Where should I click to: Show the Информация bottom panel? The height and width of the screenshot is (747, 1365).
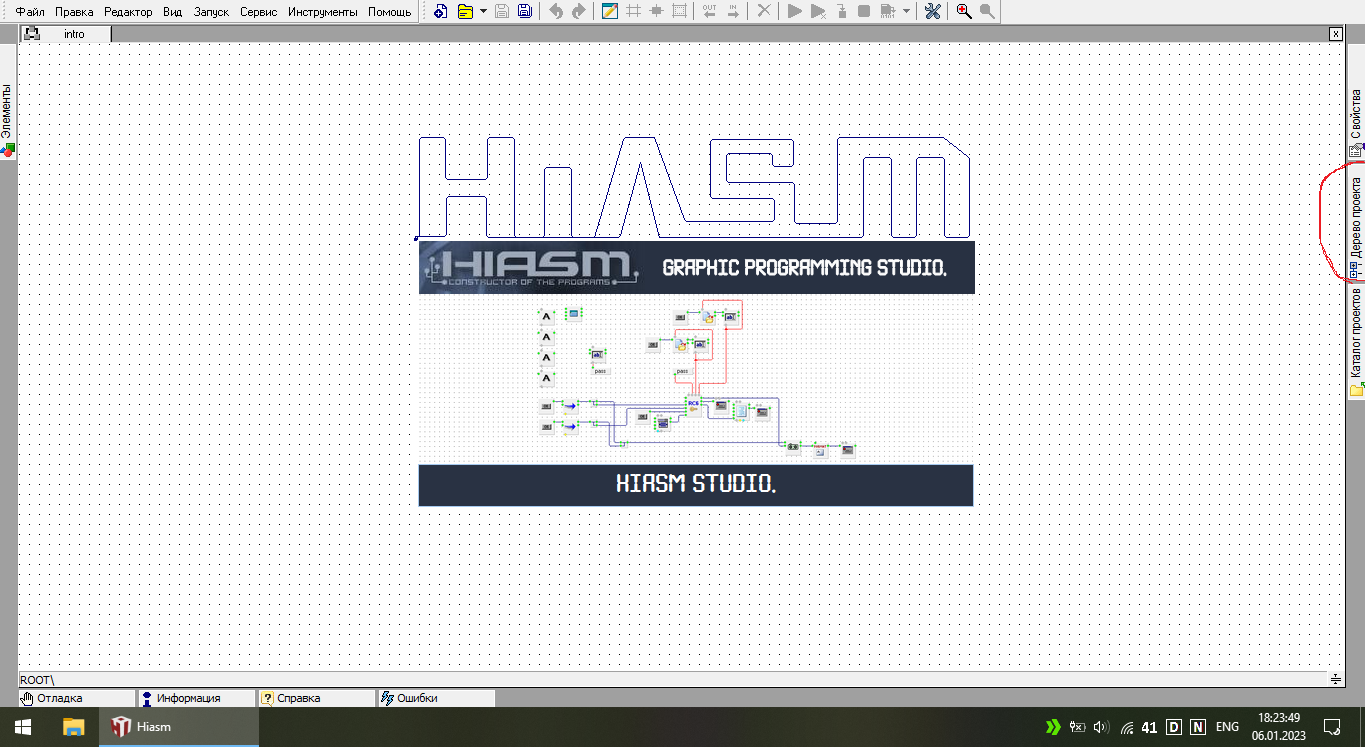tap(196, 698)
